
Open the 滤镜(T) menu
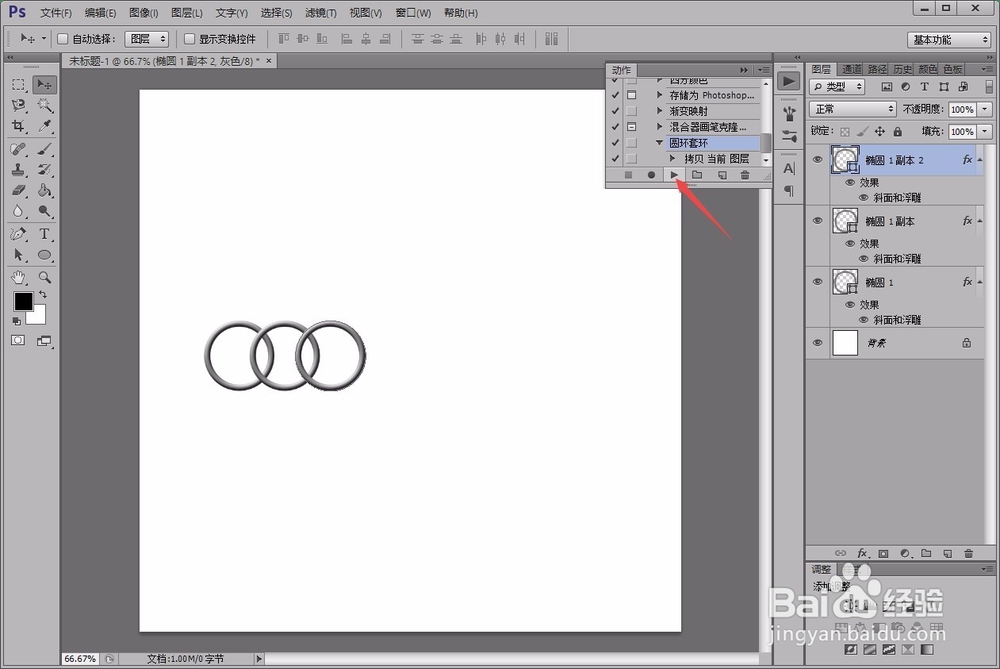pos(321,13)
